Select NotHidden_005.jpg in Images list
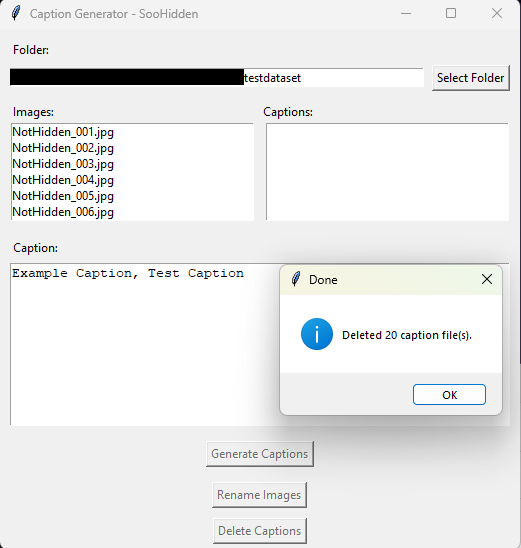 point(132,196)
